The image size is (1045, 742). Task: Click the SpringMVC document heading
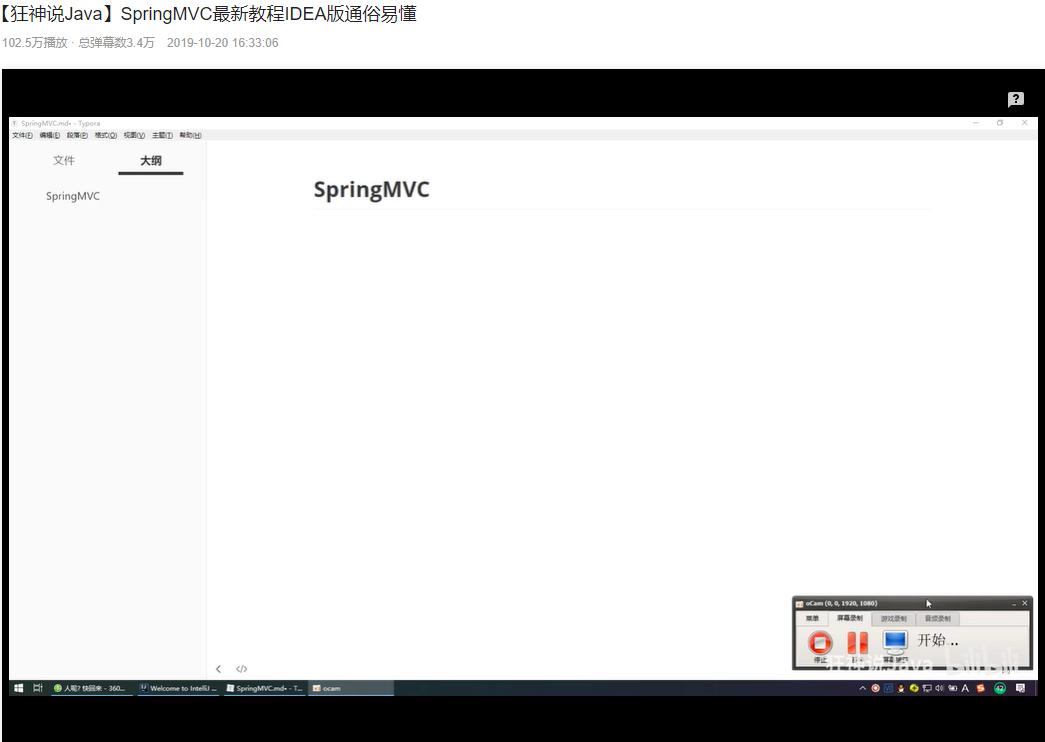pos(371,190)
